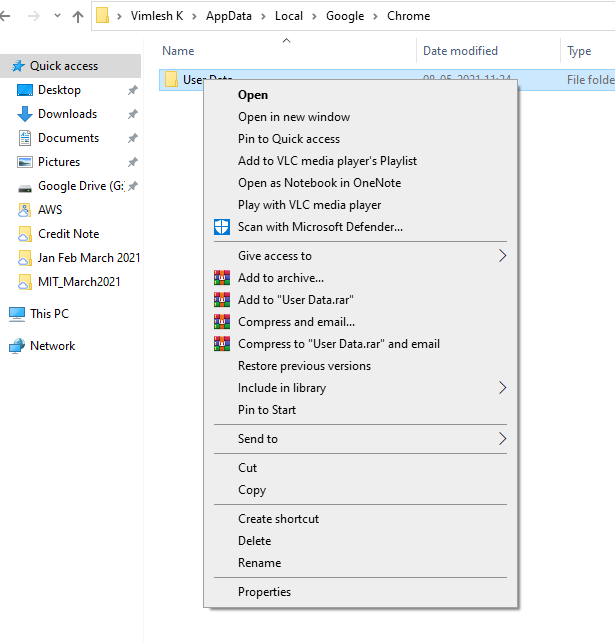Expand chevron after Vimlesh K breadcrumb
Image resolution: width=615 pixels, height=643 pixels.
click(x=194, y=16)
